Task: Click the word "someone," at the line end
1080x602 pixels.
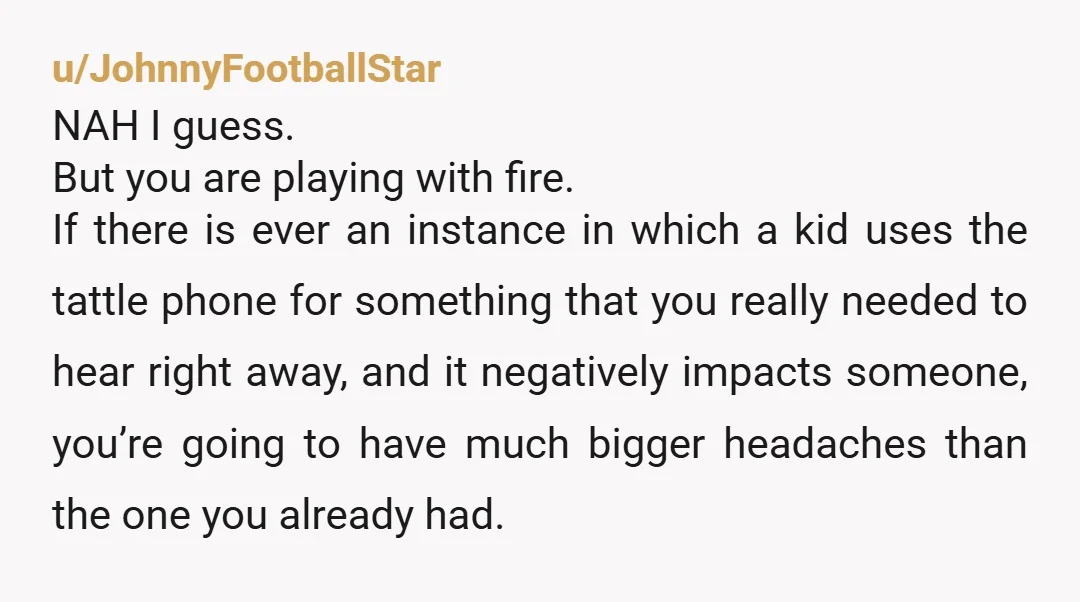Action: [937, 373]
